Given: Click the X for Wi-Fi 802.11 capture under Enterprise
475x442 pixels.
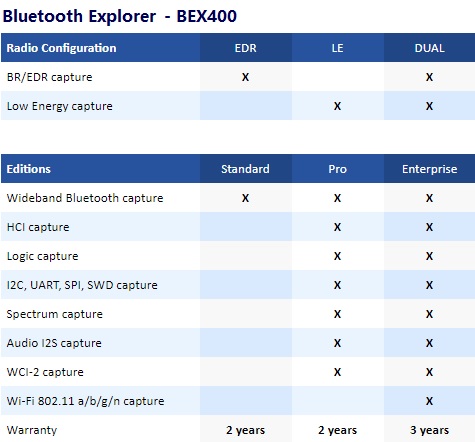Looking at the screenshot, I should 429,401.
